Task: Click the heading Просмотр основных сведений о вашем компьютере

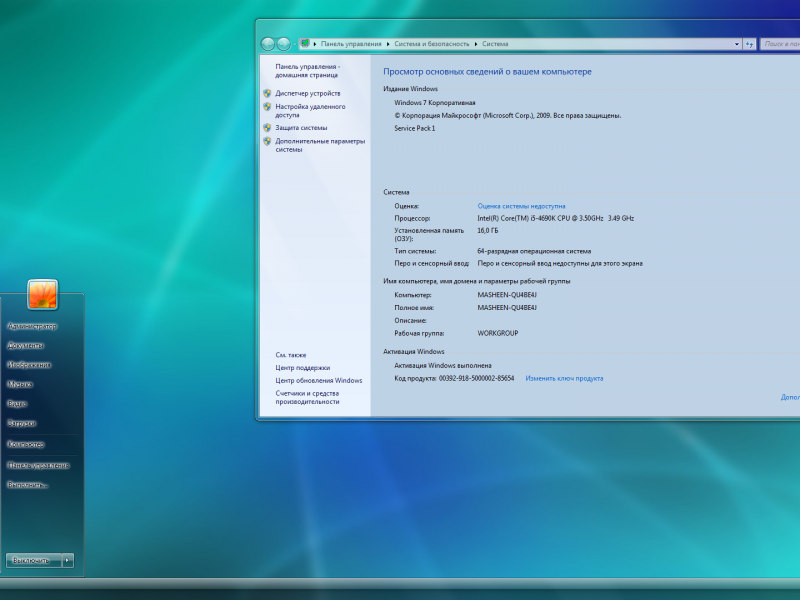Action: [x=487, y=72]
